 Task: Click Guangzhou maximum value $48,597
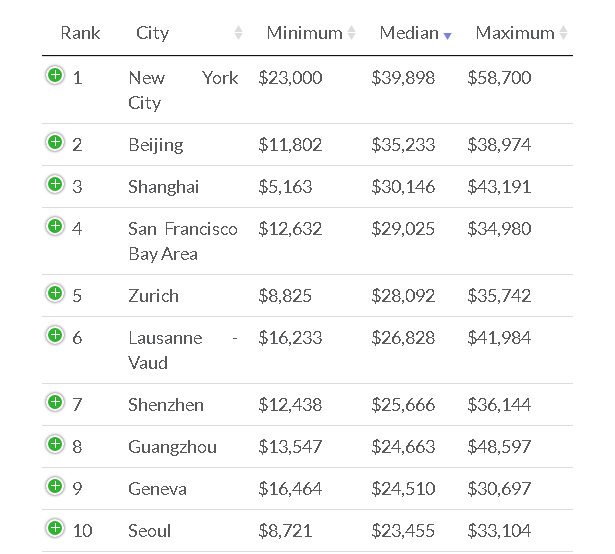click(499, 447)
